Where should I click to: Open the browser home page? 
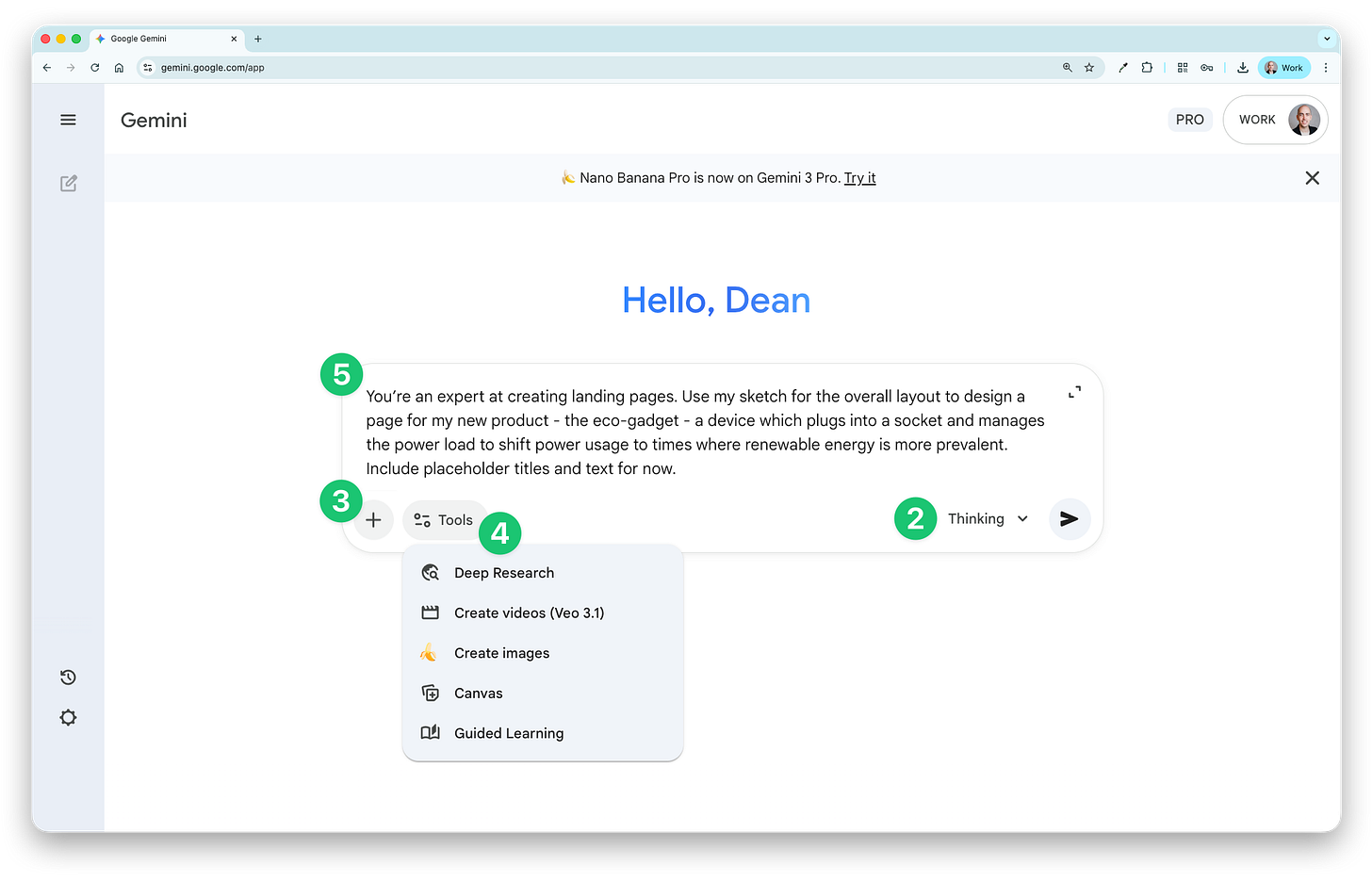click(119, 68)
